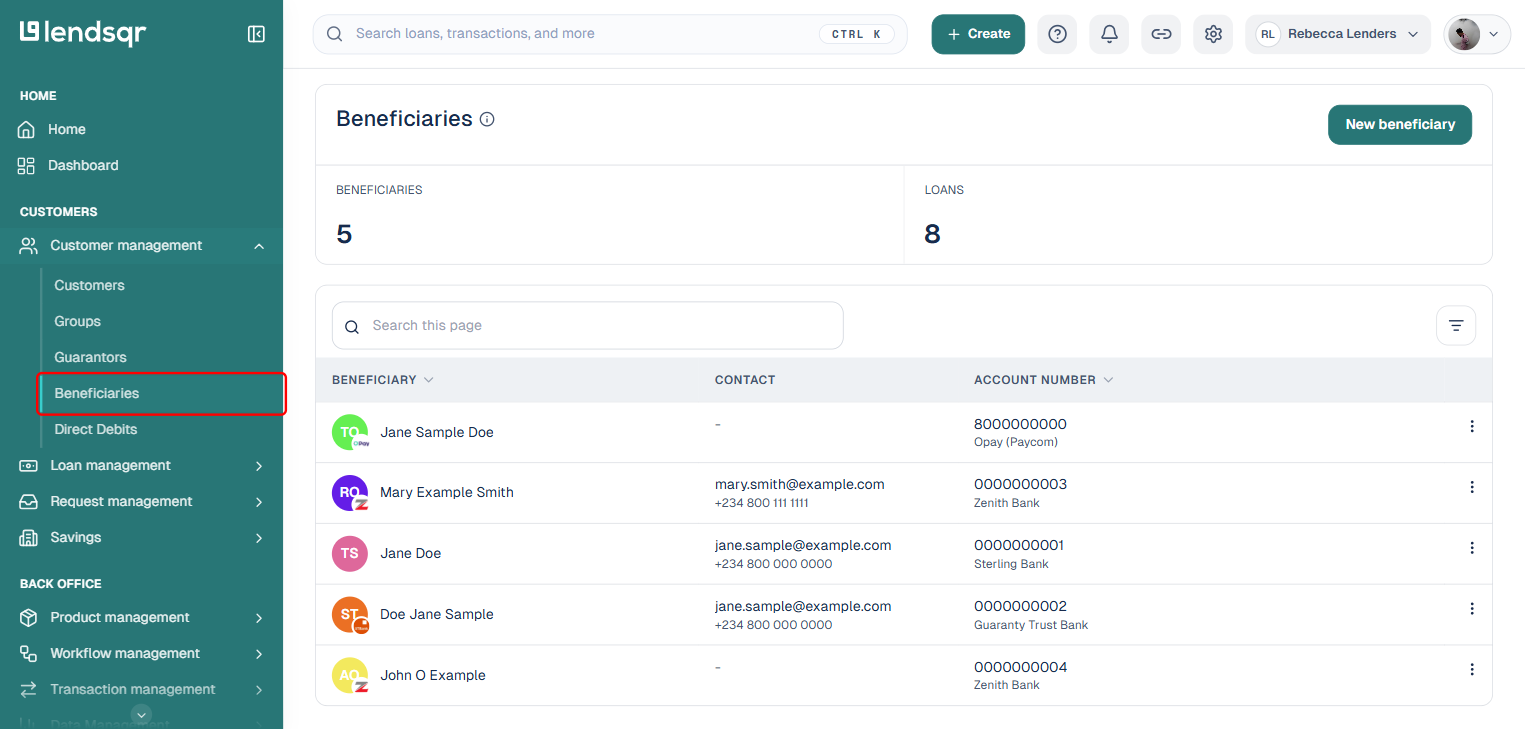Open the Guarantors submenu item
Screen dimensions: 1535x730
(x=90, y=358)
